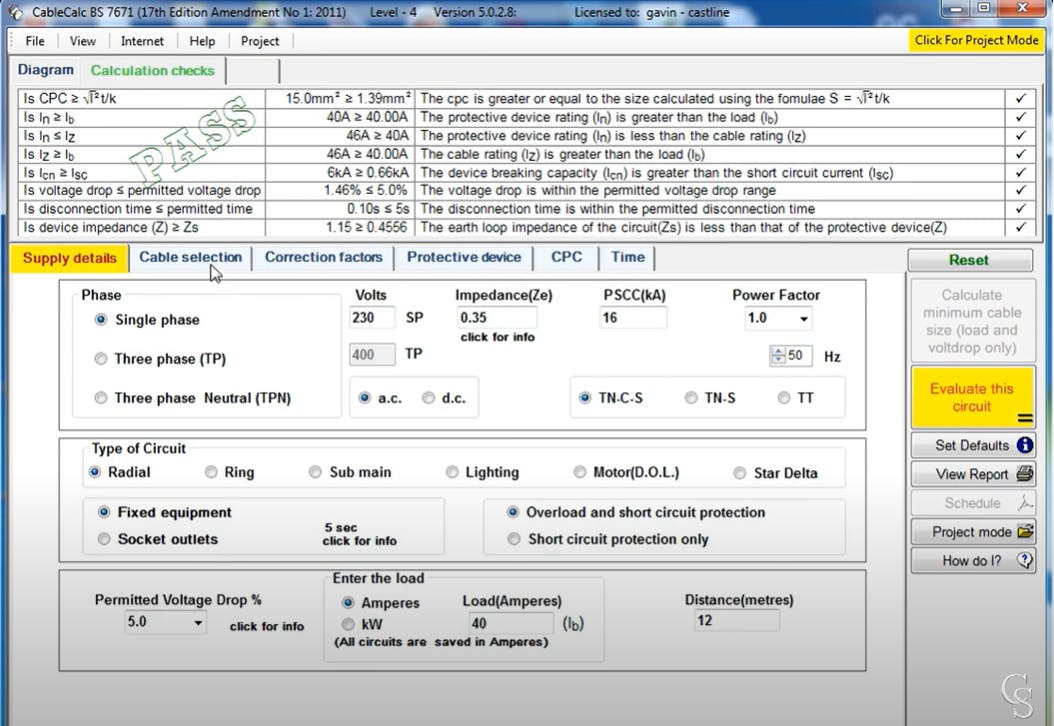Image resolution: width=1054 pixels, height=726 pixels.
Task: Select the Three phase (TP) option
Action: [101, 359]
